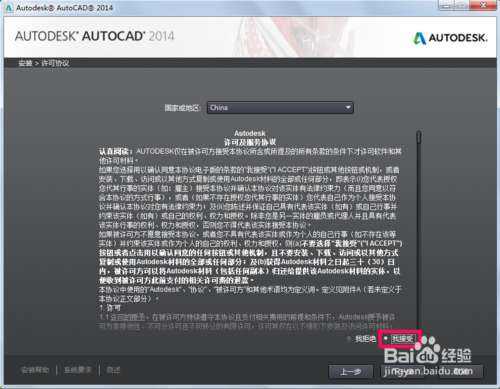Minimize the AutoCAD 2014 installer window
Viewport: 500px width, 389px height.
(x=447, y=5)
